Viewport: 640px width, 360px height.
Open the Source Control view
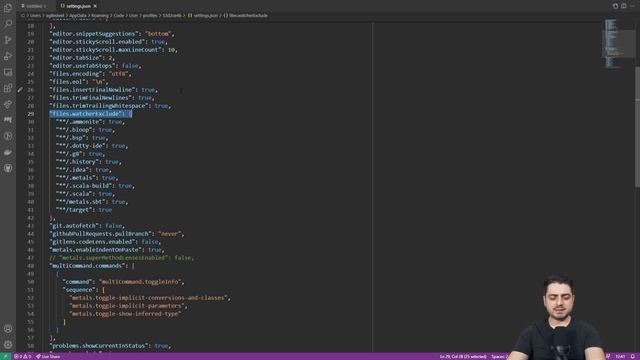(x=8, y=40)
